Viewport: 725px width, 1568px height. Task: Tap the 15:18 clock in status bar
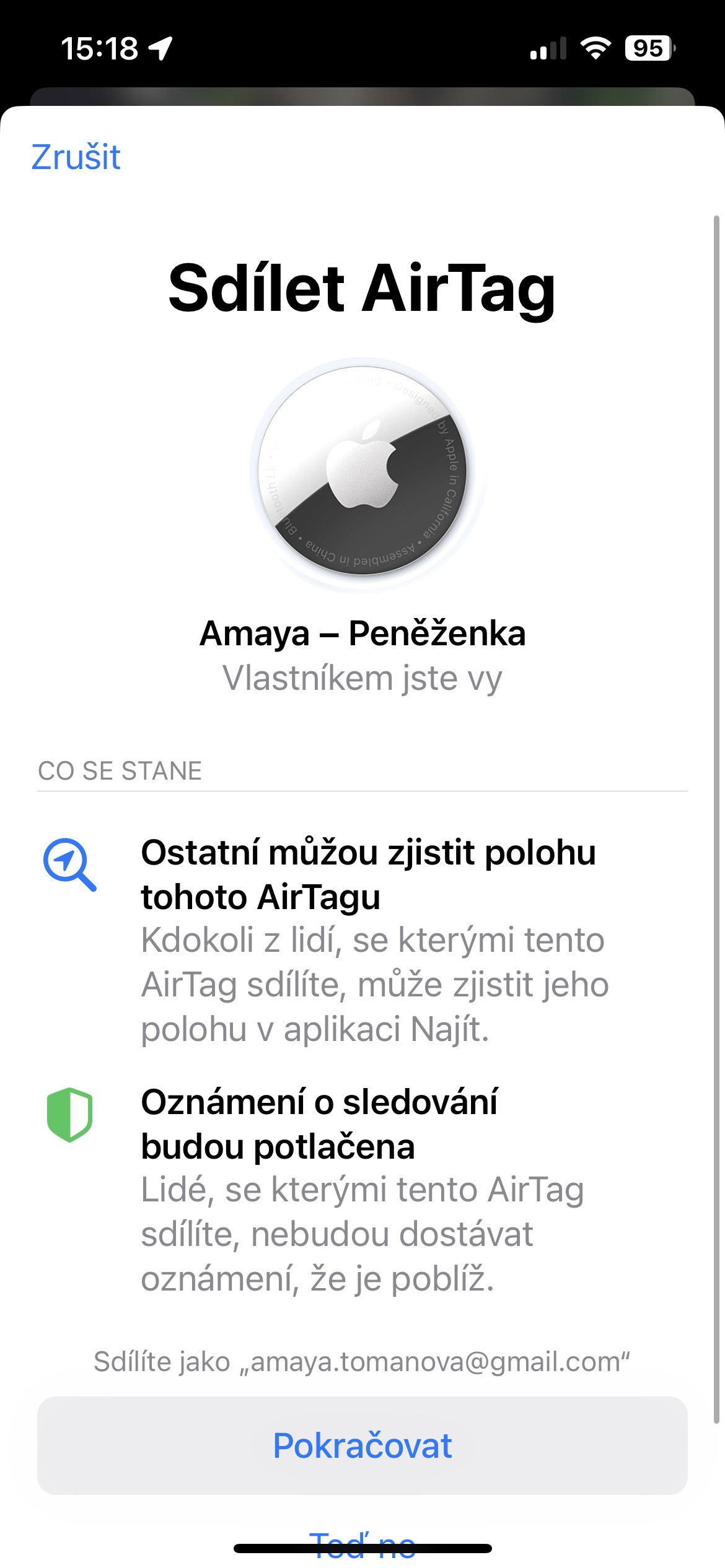click(99, 48)
